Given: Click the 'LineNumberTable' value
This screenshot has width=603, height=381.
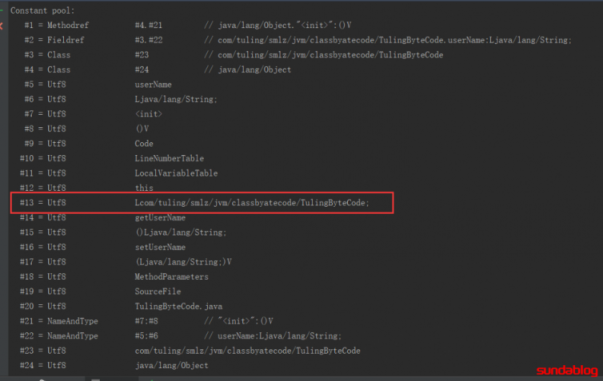Looking at the screenshot, I should [x=169, y=158].
